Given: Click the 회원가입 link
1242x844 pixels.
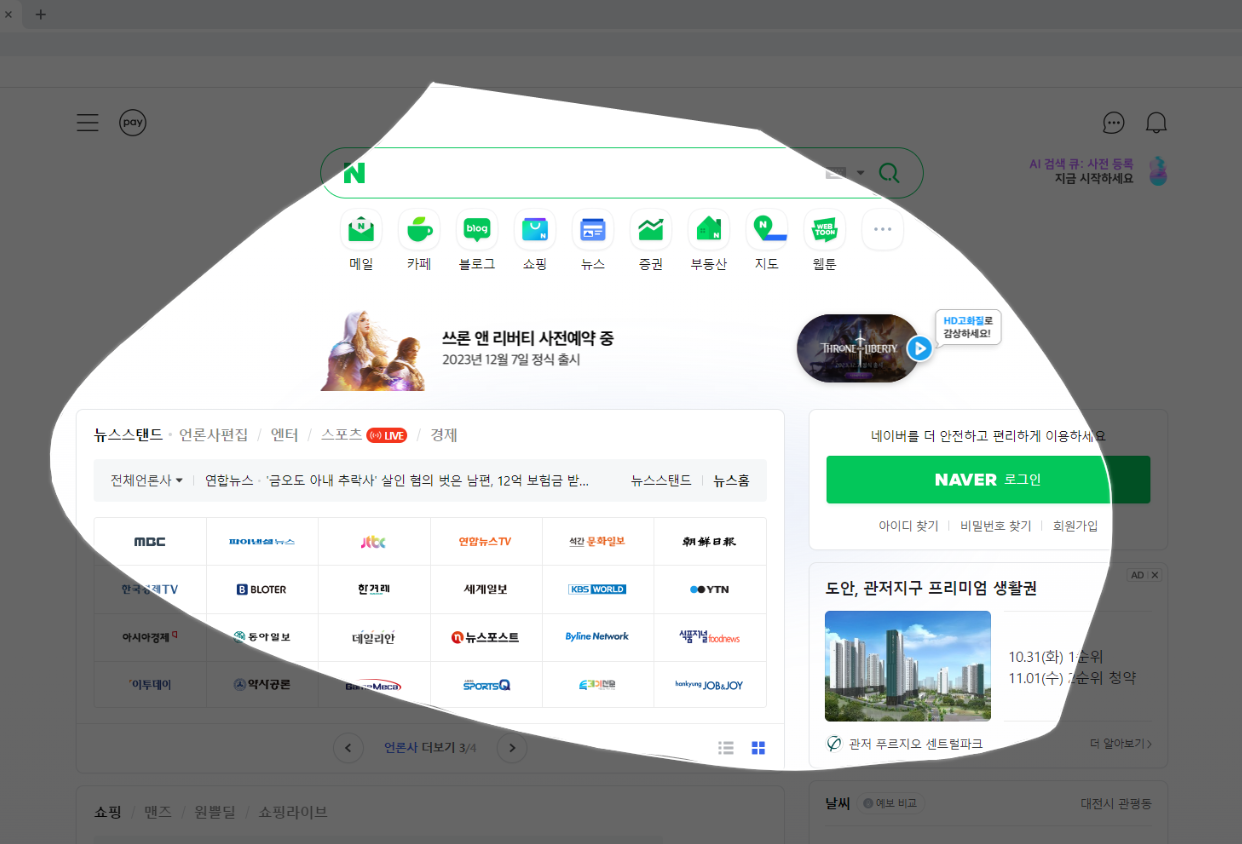Looking at the screenshot, I should [x=1075, y=525].
